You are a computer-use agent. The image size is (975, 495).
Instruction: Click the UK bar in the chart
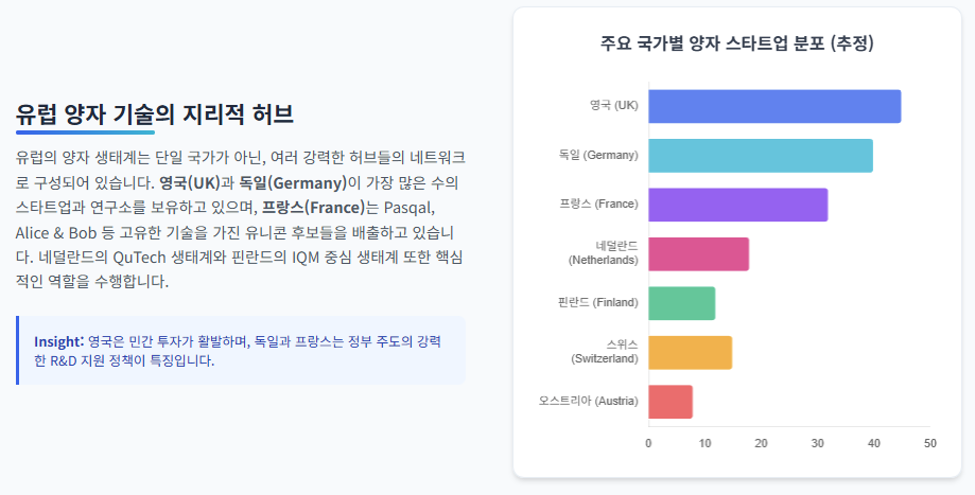tap(774, 106)
